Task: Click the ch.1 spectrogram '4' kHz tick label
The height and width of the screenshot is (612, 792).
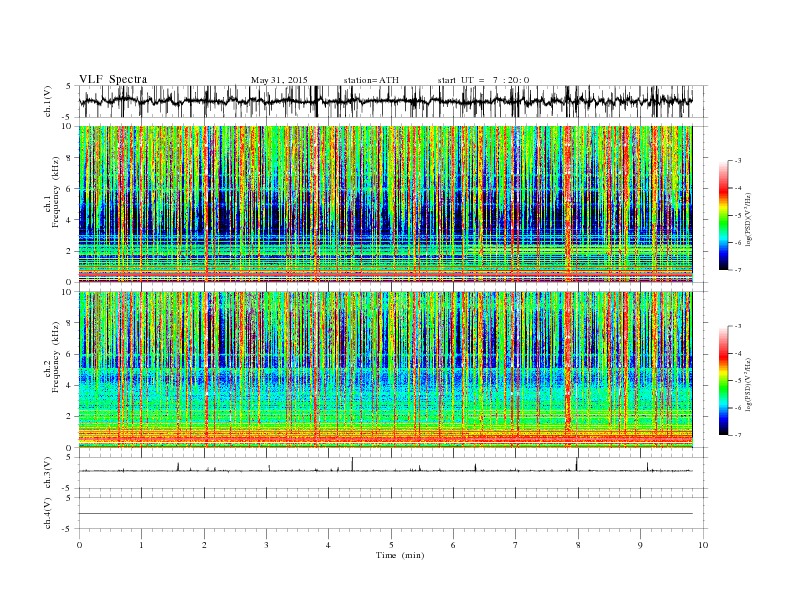Action: tap(69, 220)
